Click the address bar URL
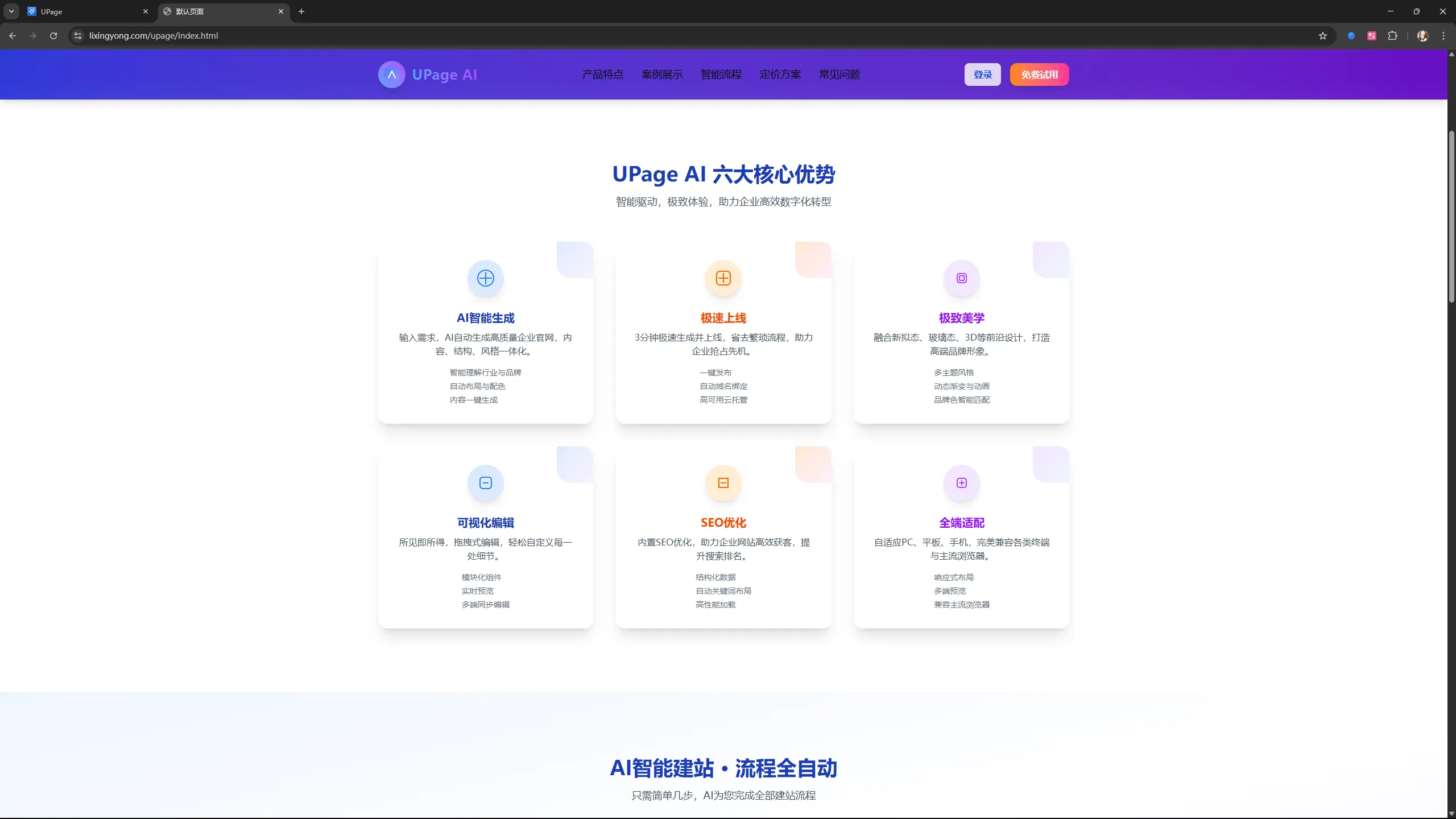Viewport: 1456px width, 819px height. tap(154, 36)
